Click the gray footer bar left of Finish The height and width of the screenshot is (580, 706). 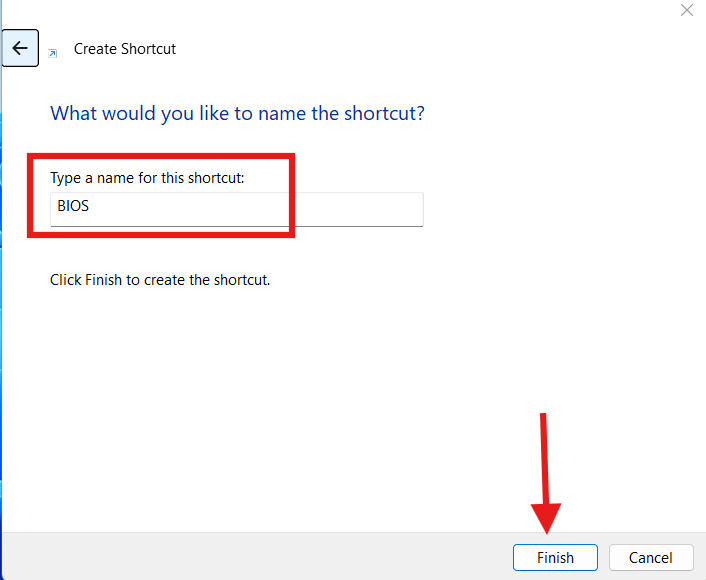pyautogui.click(x=250, y=556)
